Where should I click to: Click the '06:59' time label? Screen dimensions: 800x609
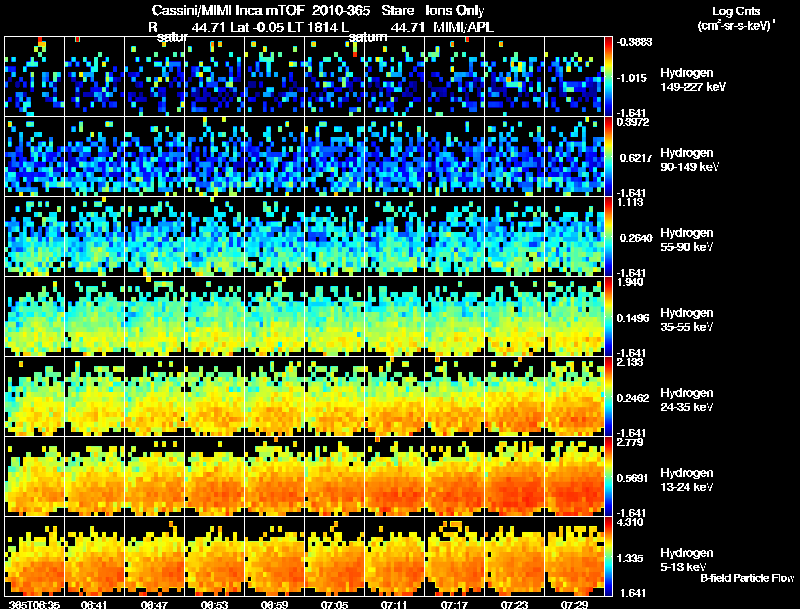click(x=274, y=604)
